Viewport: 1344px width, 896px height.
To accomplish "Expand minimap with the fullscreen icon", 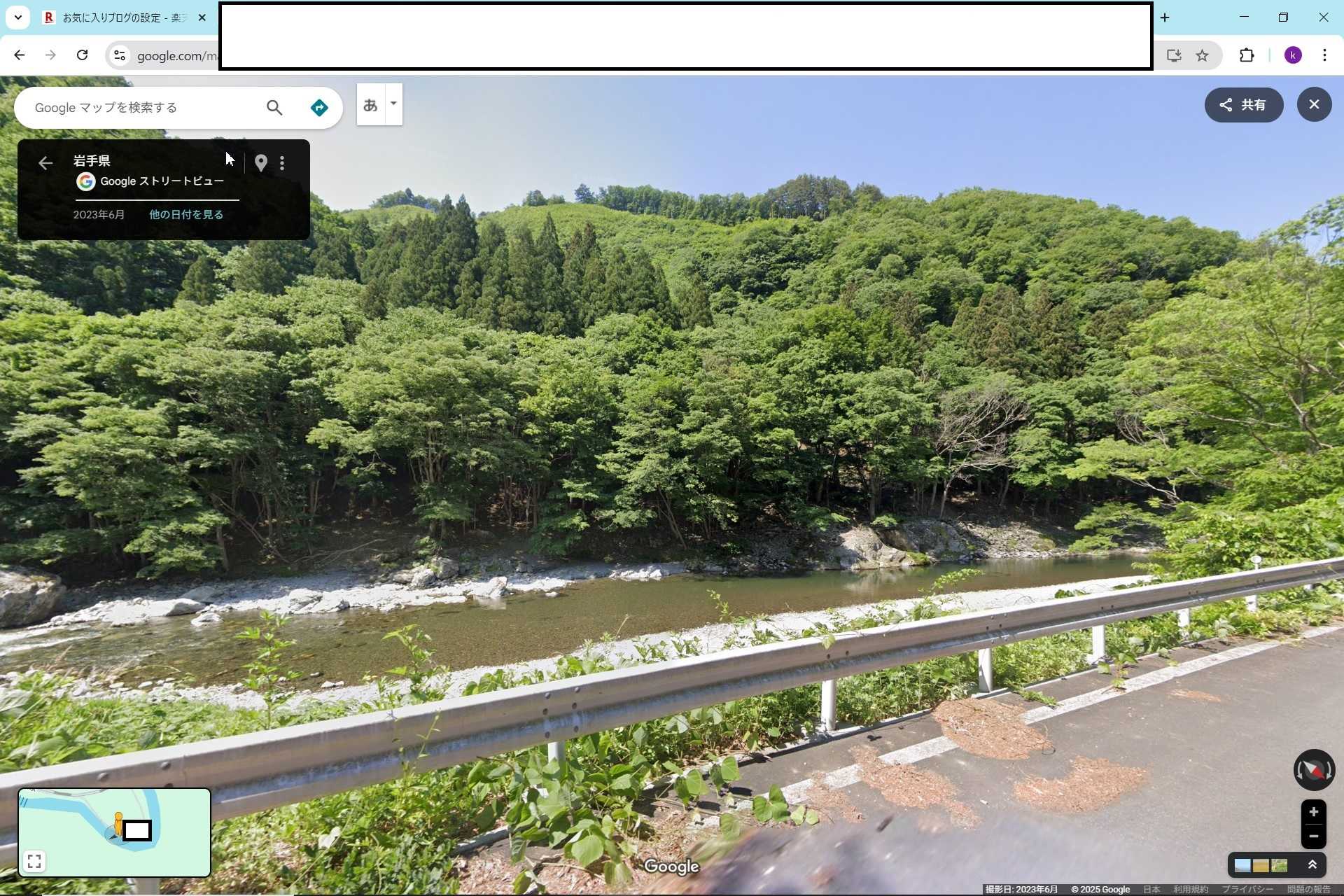I will 34,861.
